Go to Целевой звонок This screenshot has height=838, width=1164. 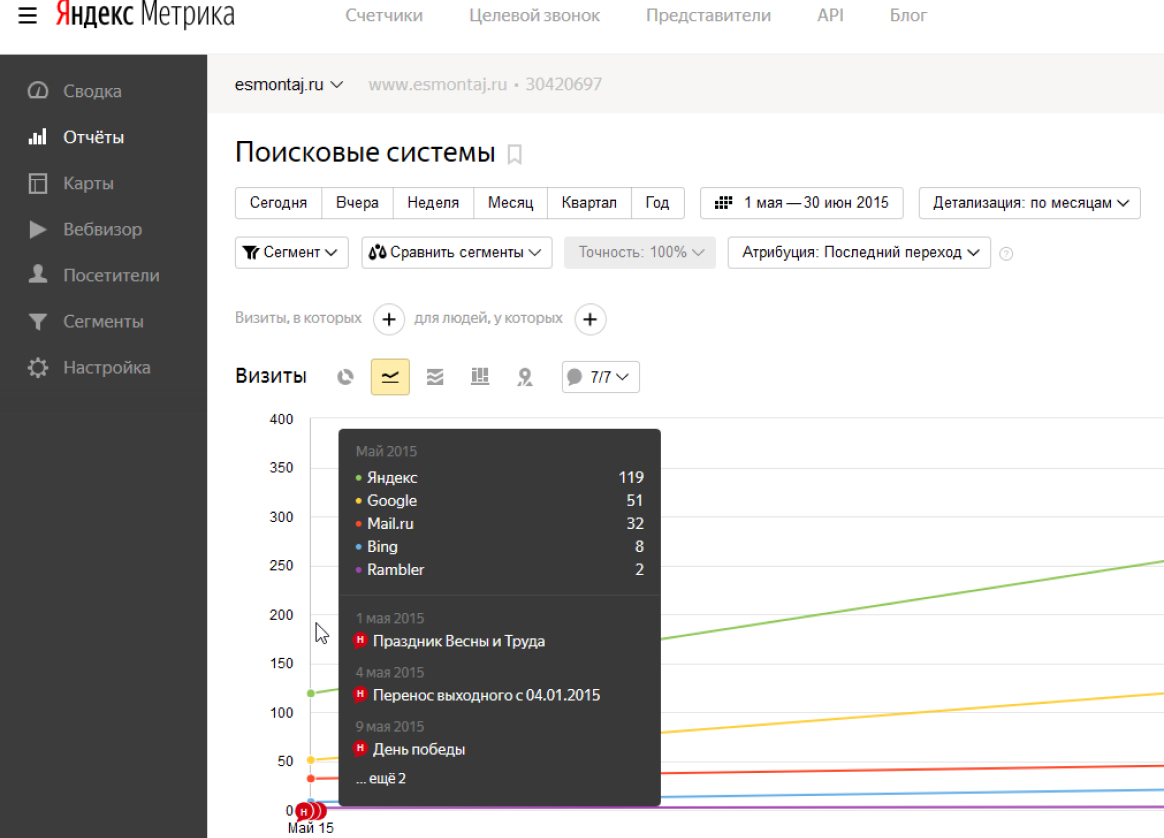534,16
